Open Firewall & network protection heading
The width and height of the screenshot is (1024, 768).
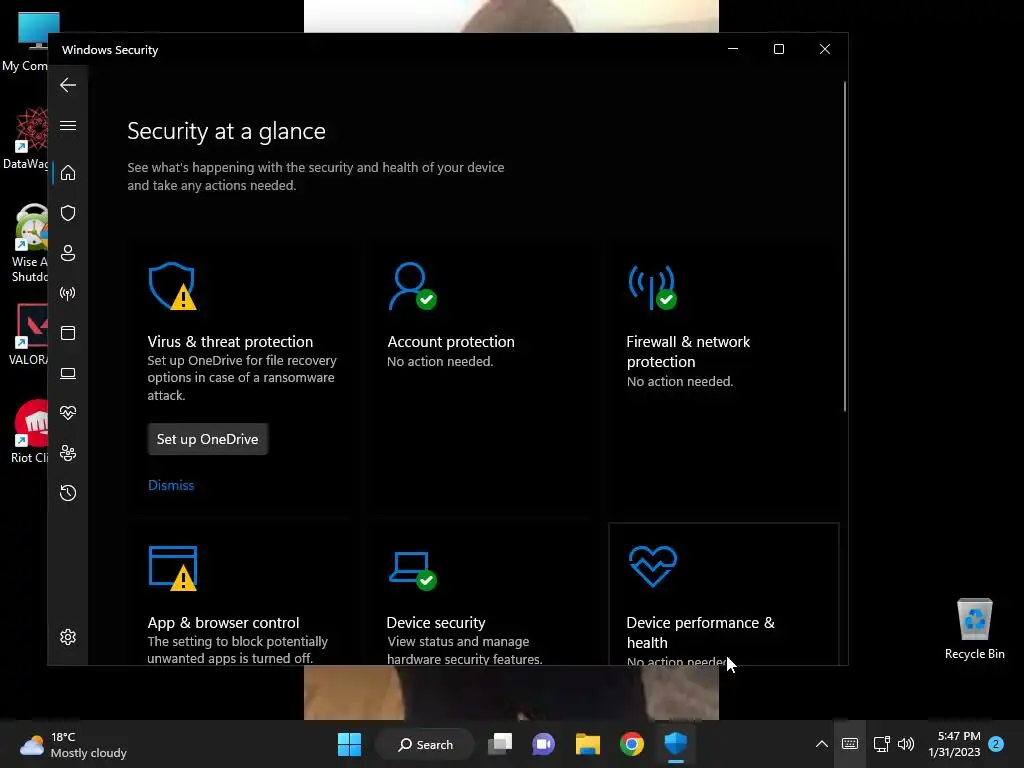(x=688, y=351)
